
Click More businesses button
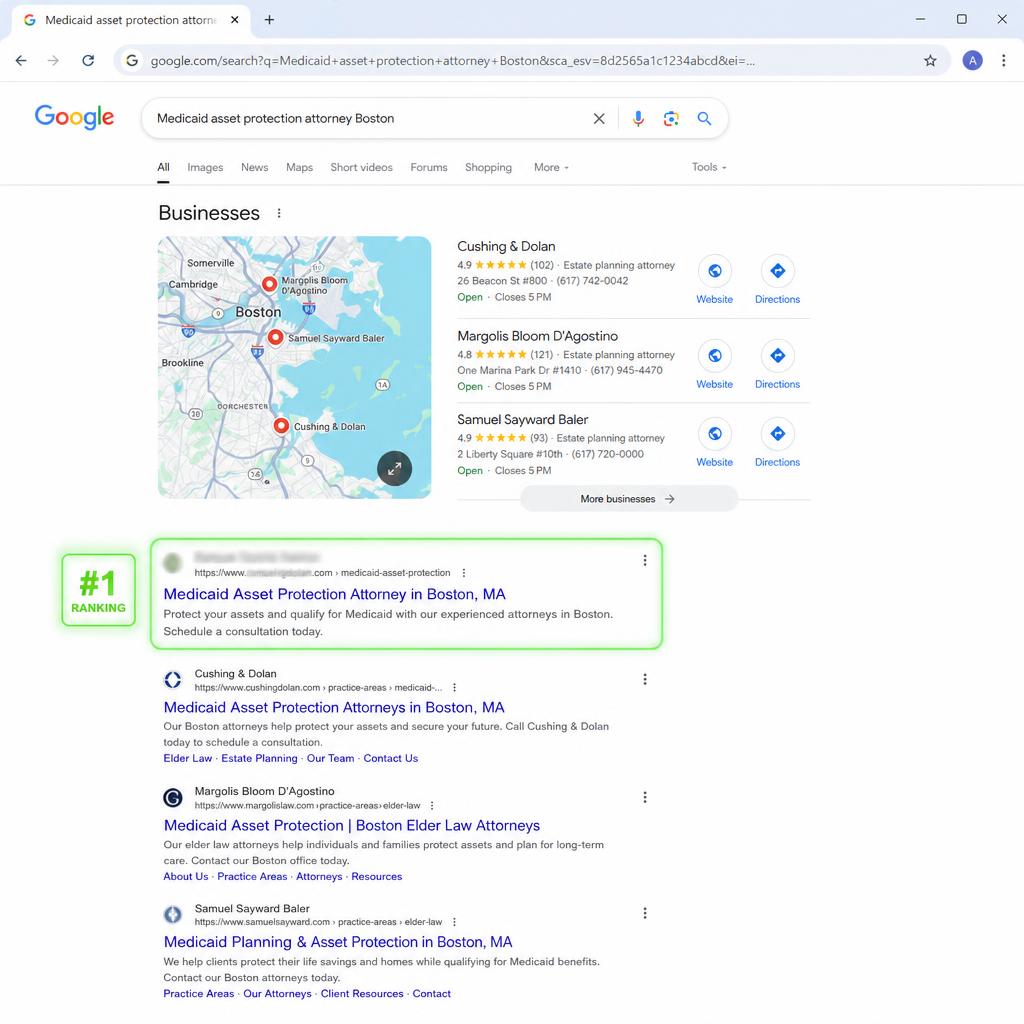[x=629, y=499]
